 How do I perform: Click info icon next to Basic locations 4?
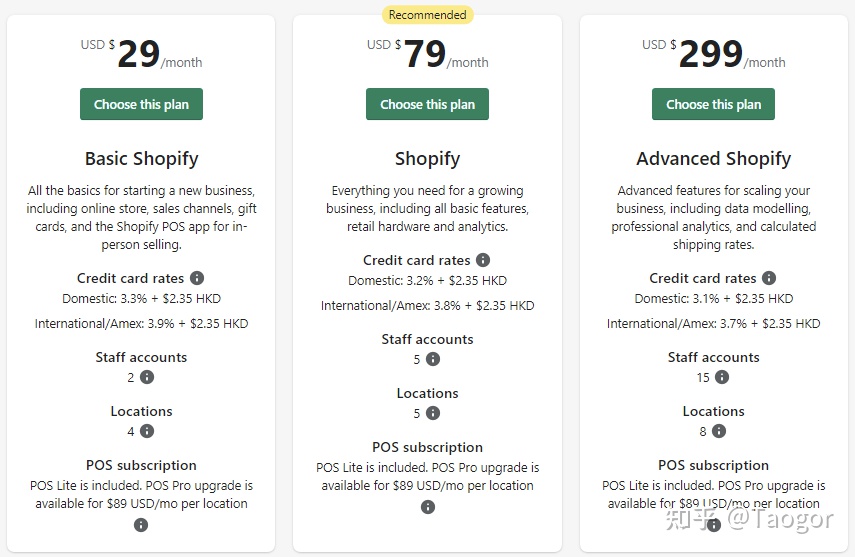tap(147, 431)
